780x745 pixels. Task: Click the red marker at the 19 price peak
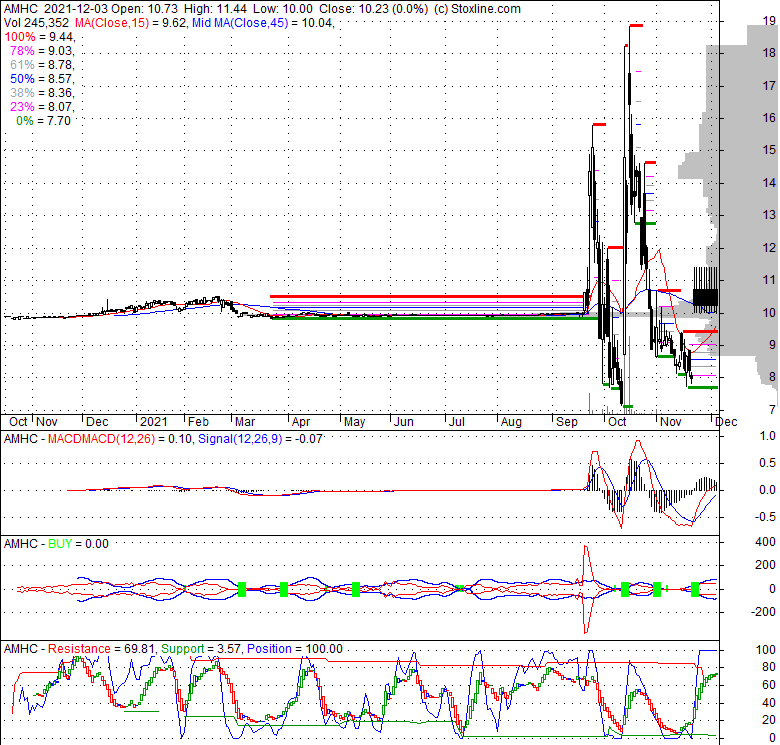coord(636,25)
